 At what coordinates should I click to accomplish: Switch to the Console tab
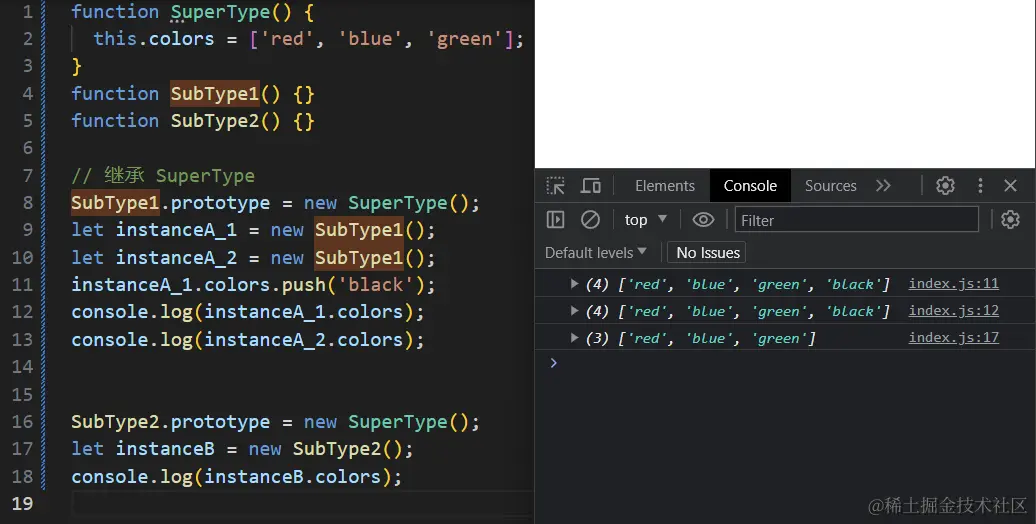click(x=750, y=186)
